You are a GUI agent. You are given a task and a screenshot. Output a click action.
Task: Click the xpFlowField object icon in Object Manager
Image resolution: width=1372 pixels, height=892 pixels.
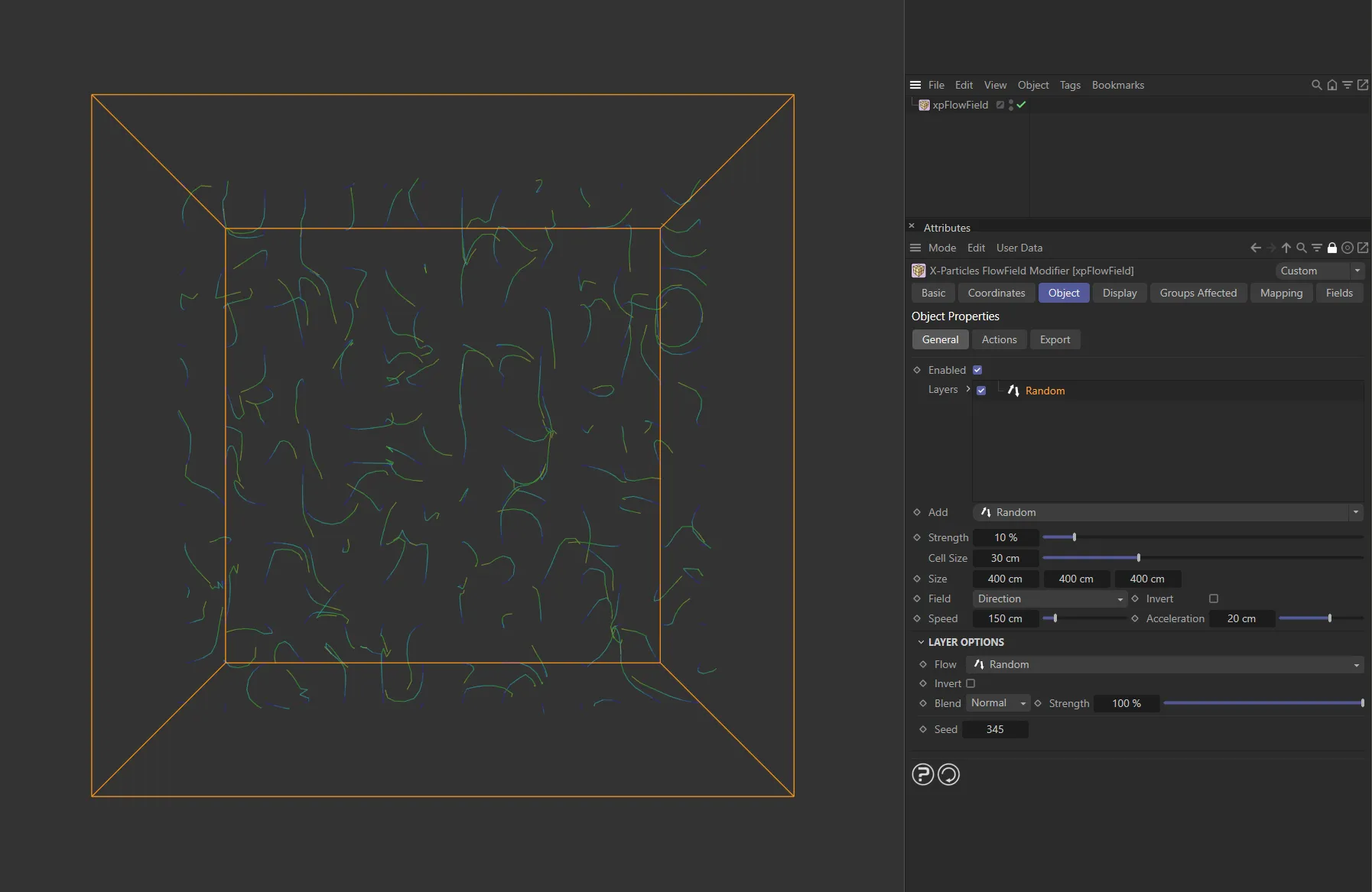pos(923,105)
